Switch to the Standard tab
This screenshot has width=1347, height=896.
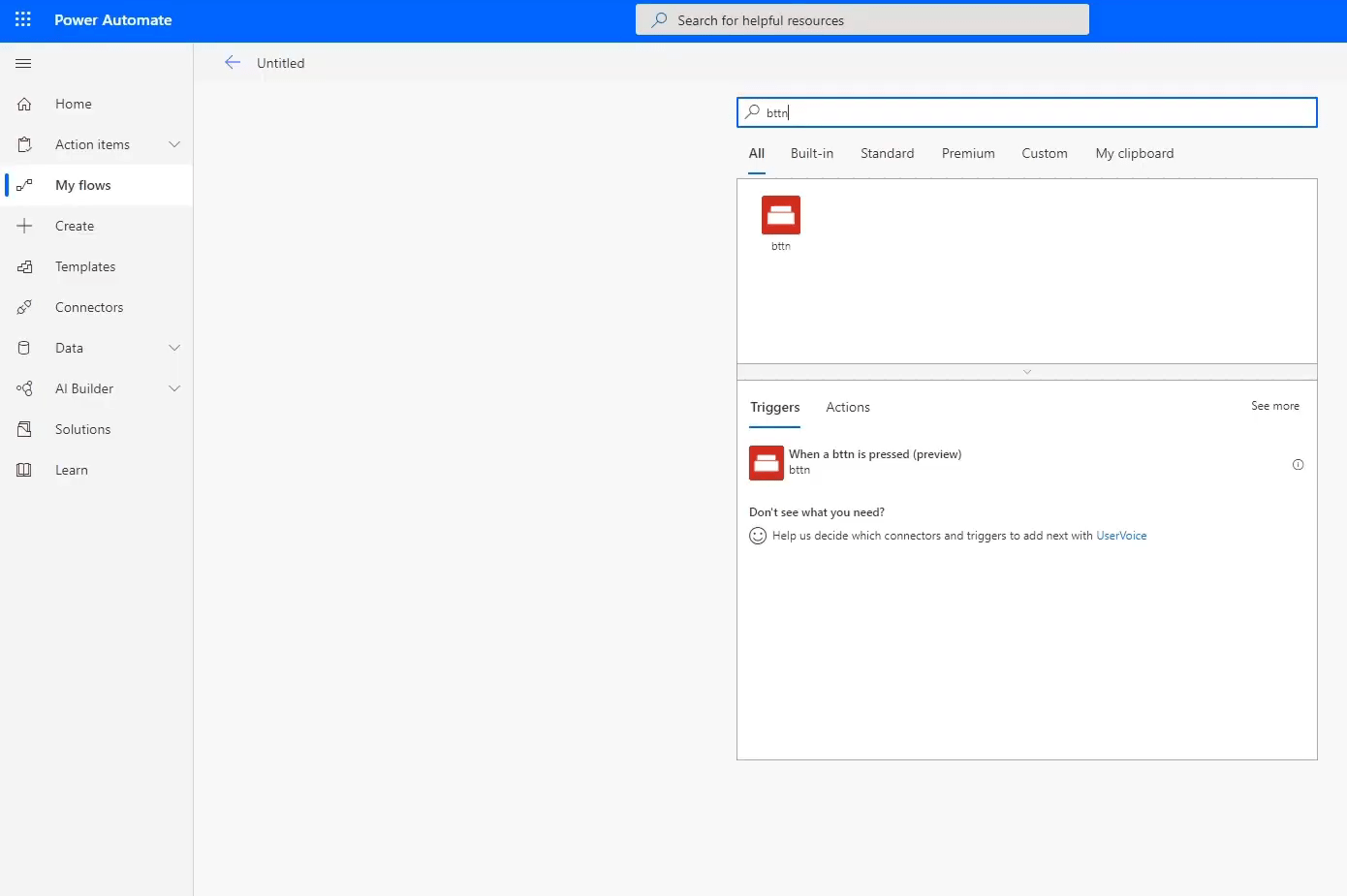[x=887, y=153]
